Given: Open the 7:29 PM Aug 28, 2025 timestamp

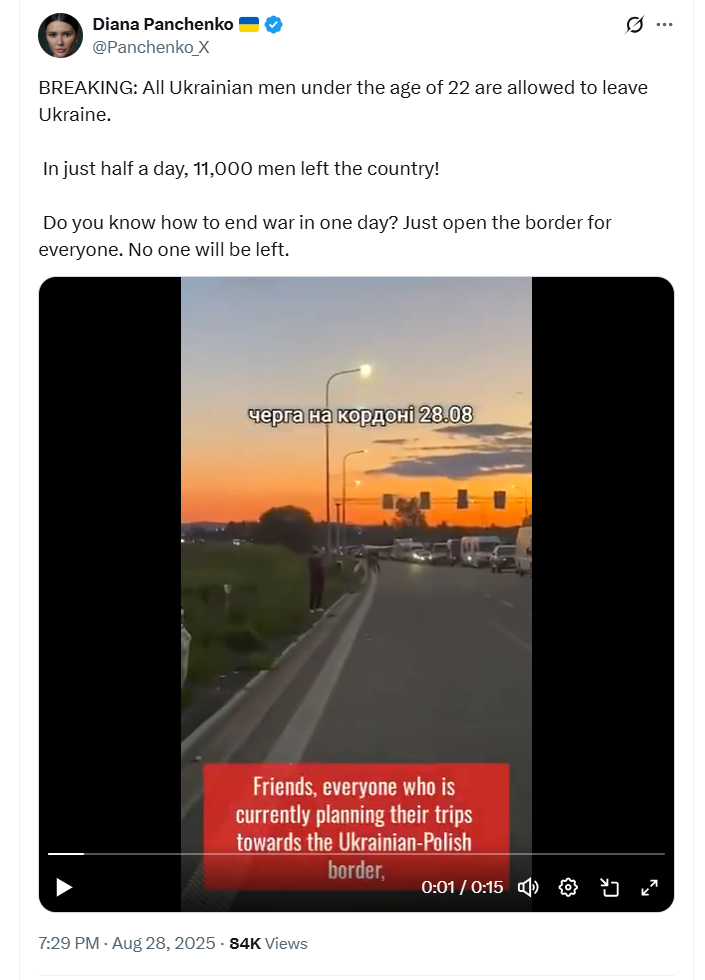Looking at the screenshot, I should tap(127, 943).
